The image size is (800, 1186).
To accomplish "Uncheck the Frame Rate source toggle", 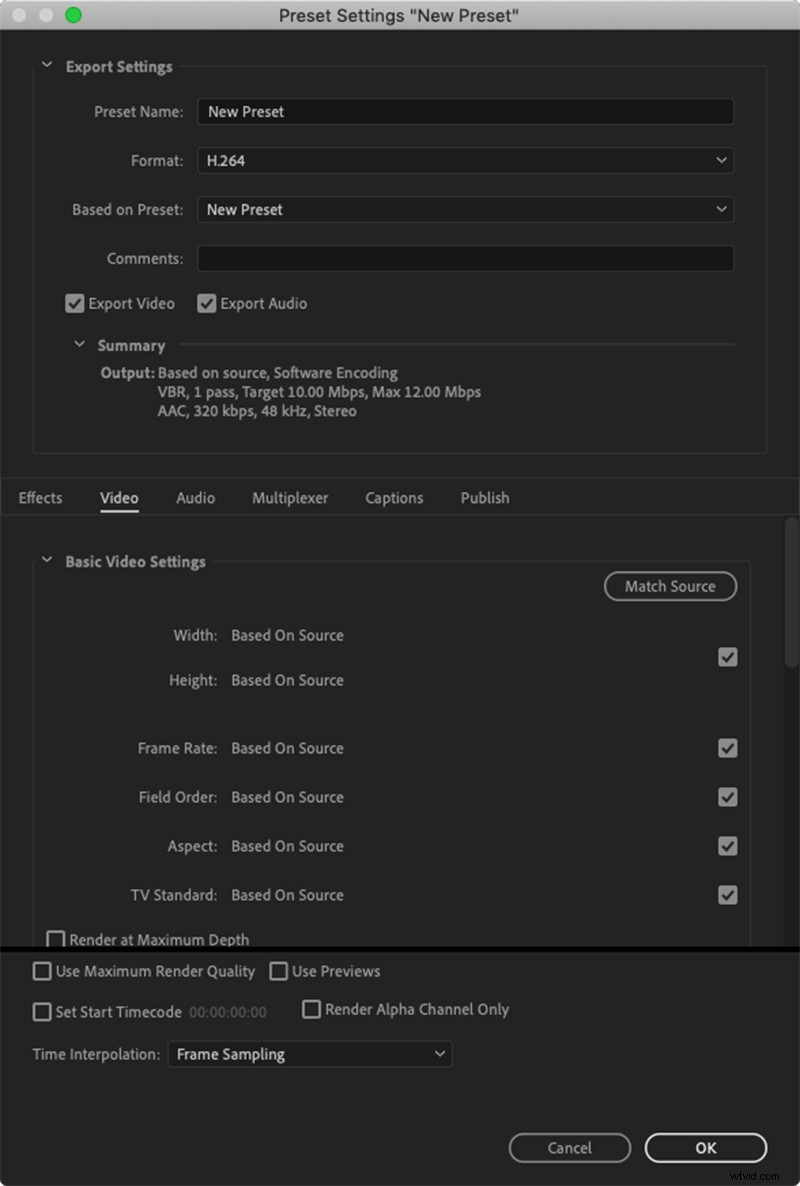I will (728, 748).
